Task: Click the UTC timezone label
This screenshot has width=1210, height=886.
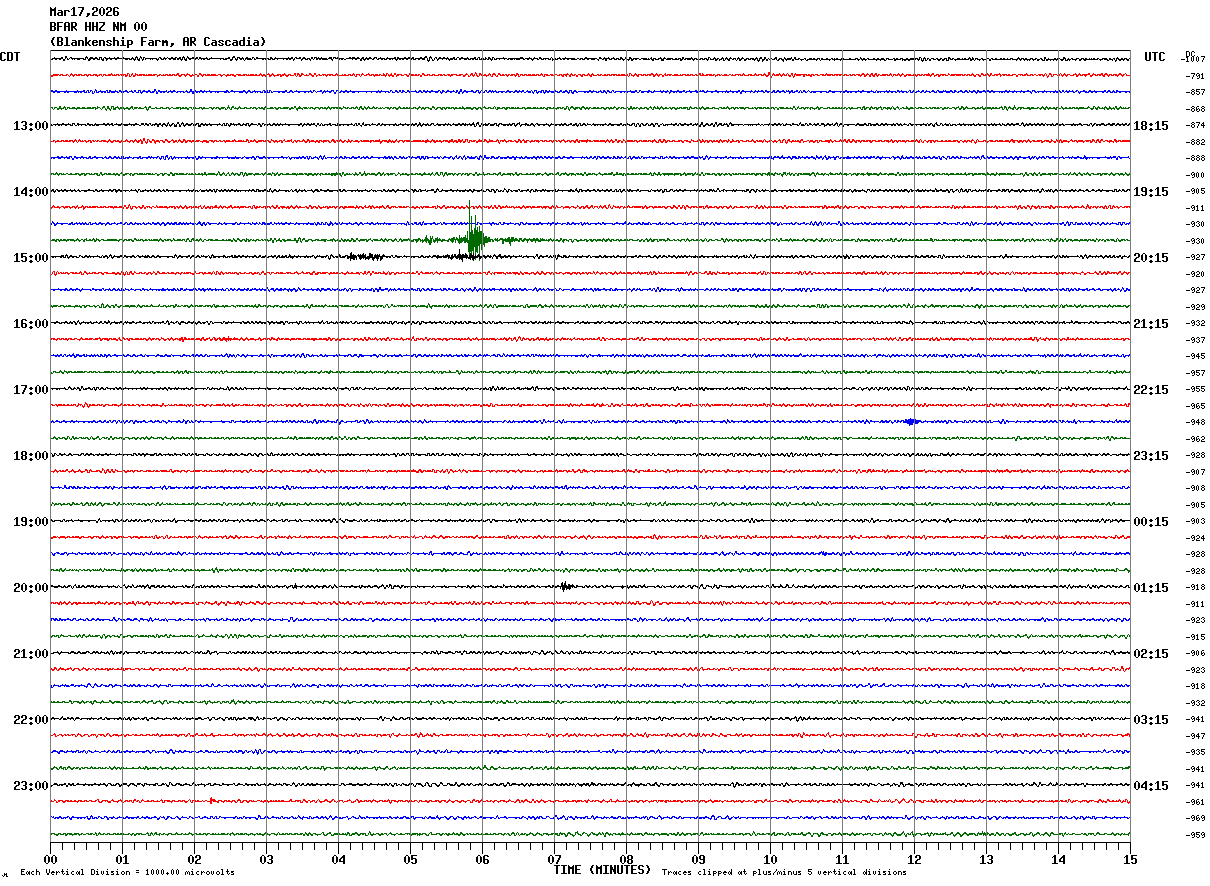Action: [1155, 57]
